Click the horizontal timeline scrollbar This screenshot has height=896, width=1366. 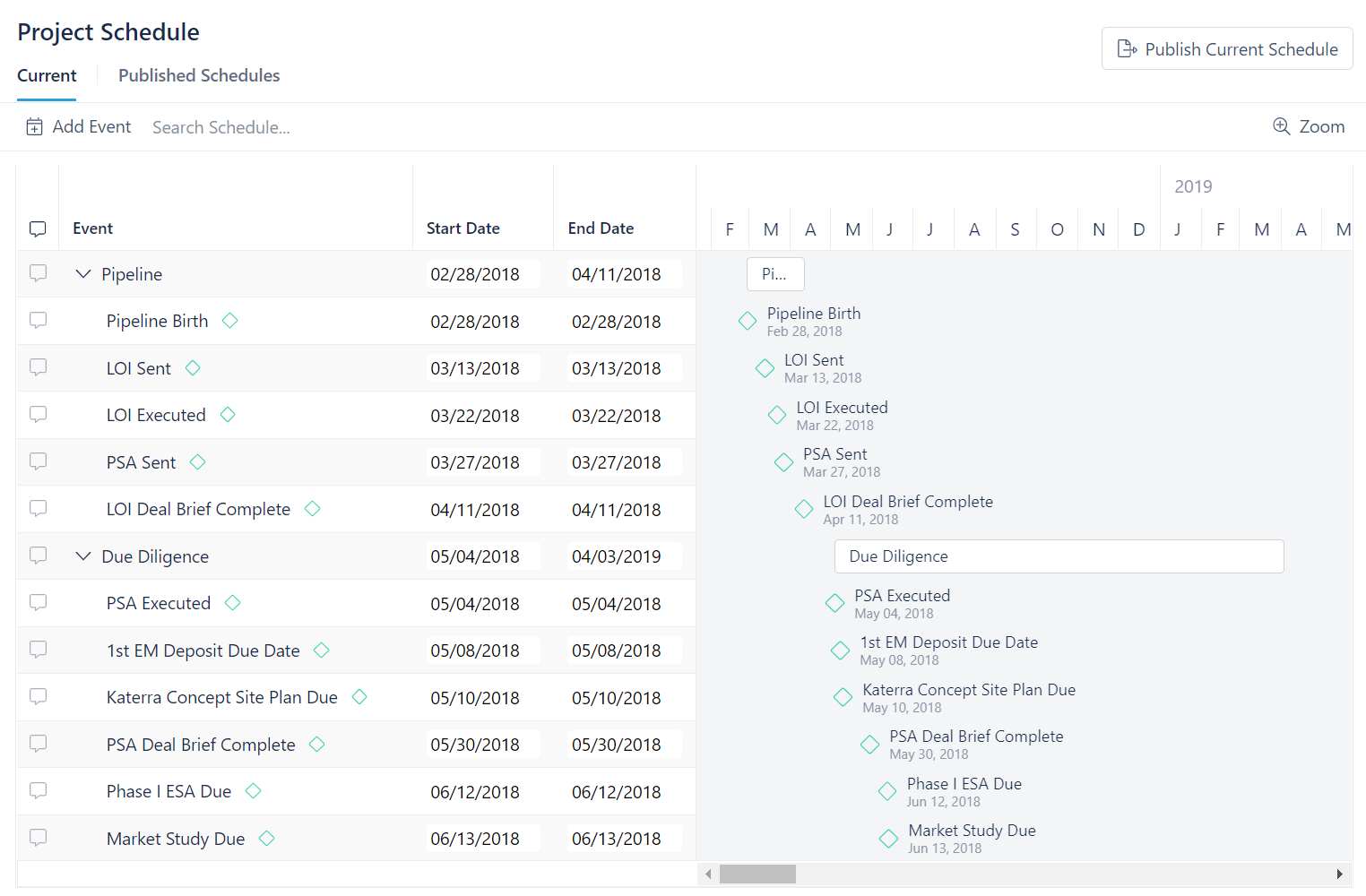pyautogui.click(x=757, y=874)
